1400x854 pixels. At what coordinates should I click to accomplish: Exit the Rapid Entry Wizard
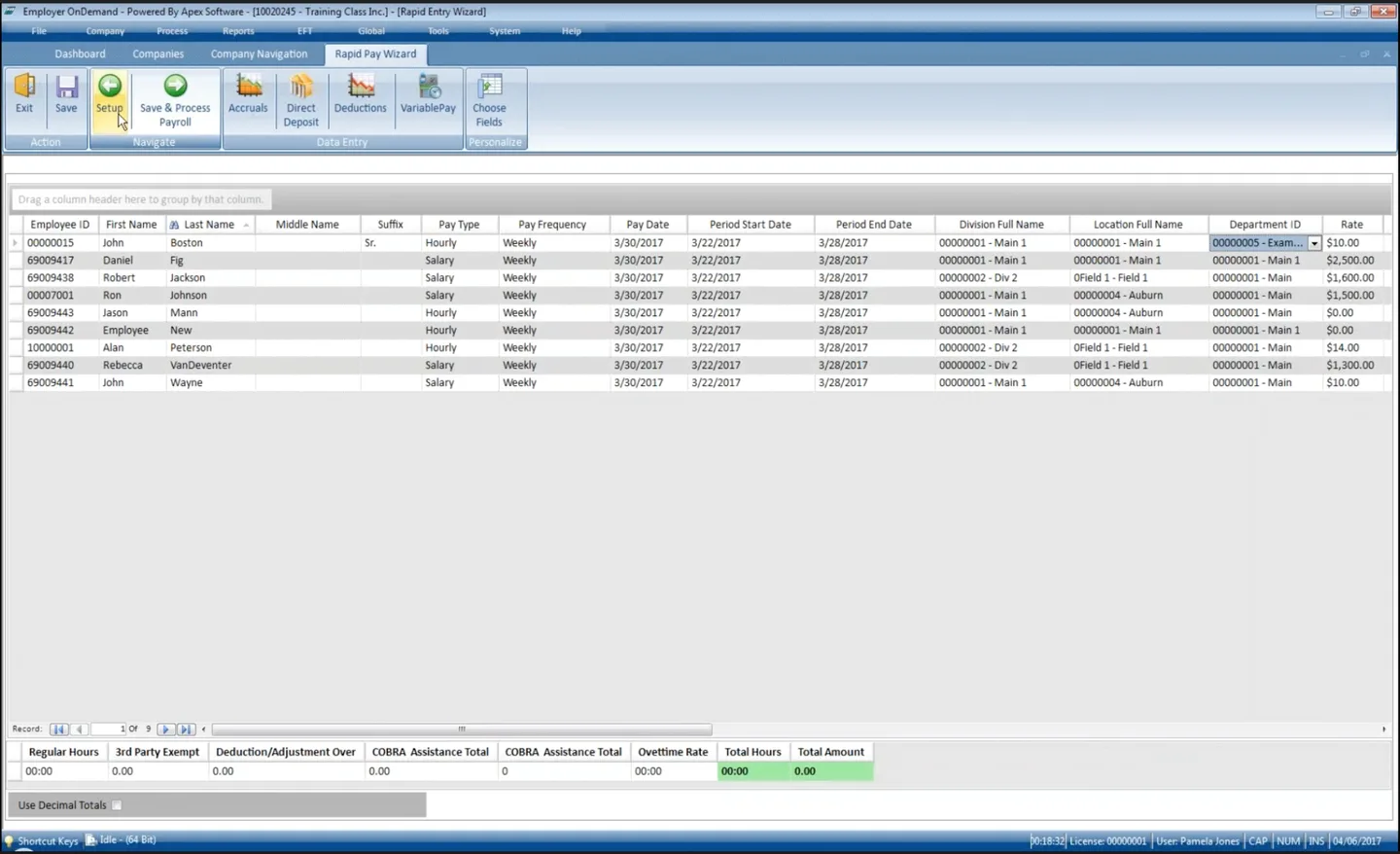pyautogui.click(x=23, y=95)
